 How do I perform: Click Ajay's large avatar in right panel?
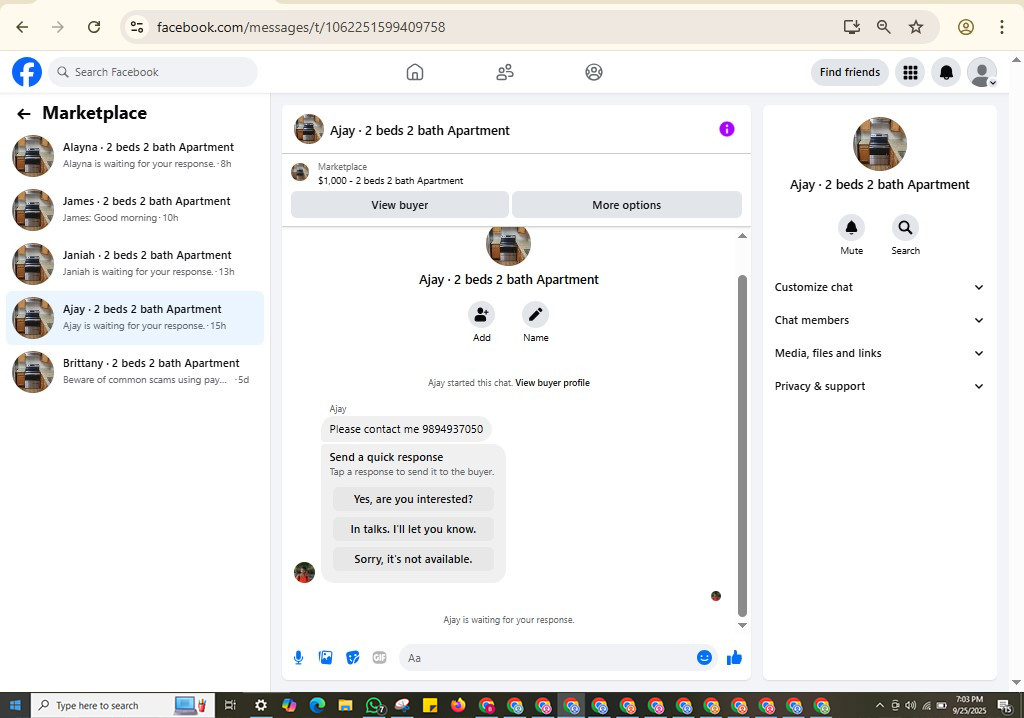[x=879, y=144]
